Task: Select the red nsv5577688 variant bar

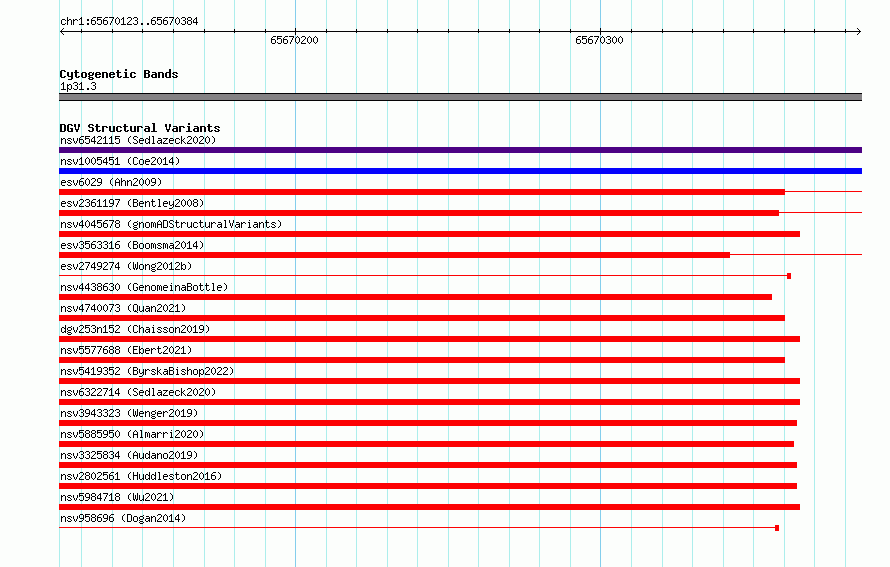Action: [422, 360]
